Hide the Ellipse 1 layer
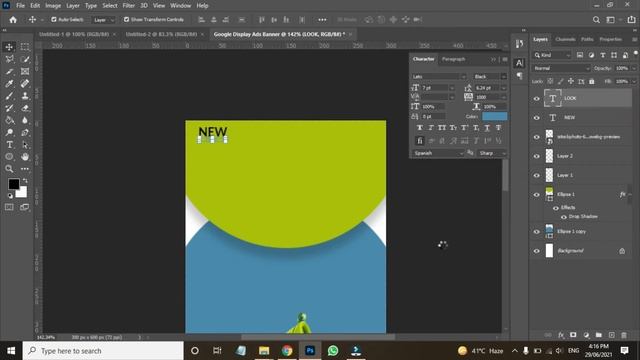 pos(537,195)
